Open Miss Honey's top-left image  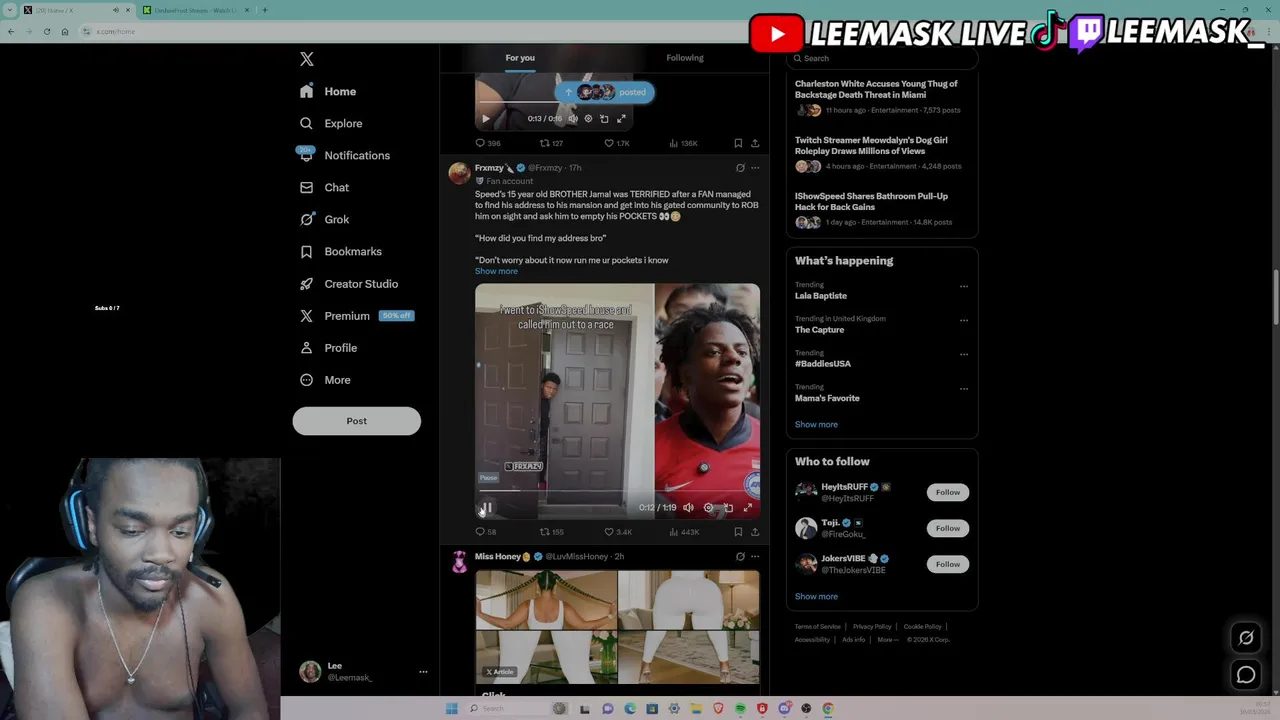pyautogui.click(x=546, y=599)
